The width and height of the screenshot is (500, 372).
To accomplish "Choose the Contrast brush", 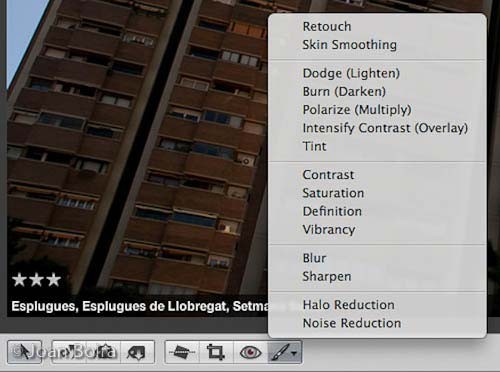I will [377, 175].
